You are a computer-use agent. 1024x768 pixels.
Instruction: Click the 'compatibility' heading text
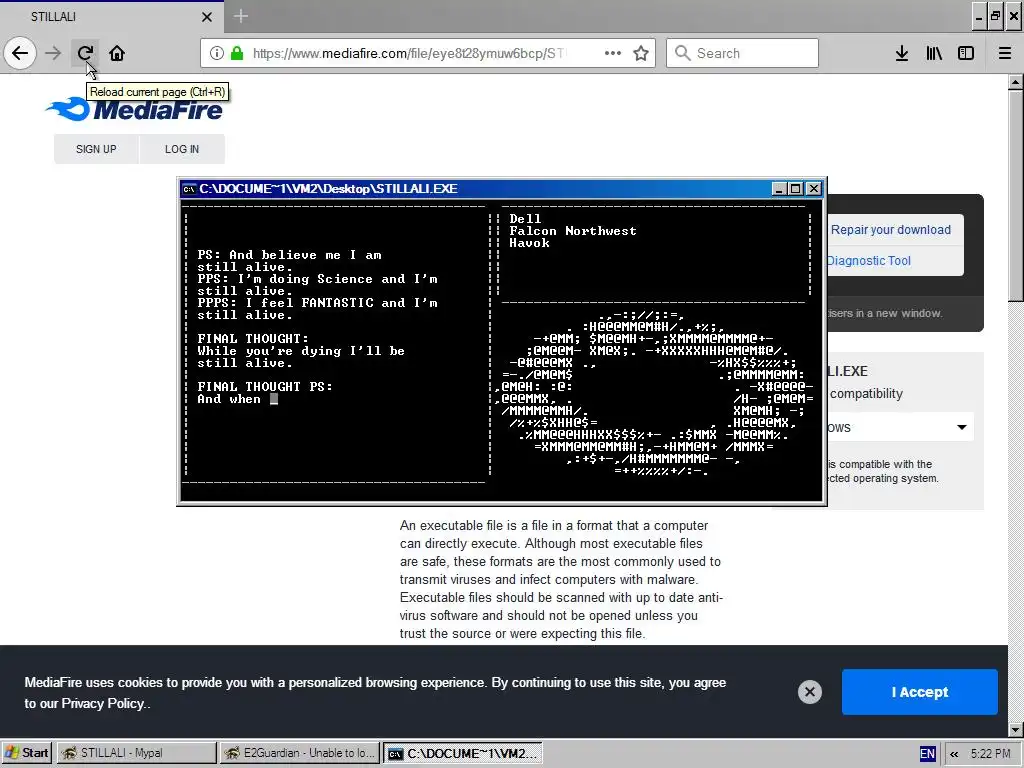[x=866, y=394]
